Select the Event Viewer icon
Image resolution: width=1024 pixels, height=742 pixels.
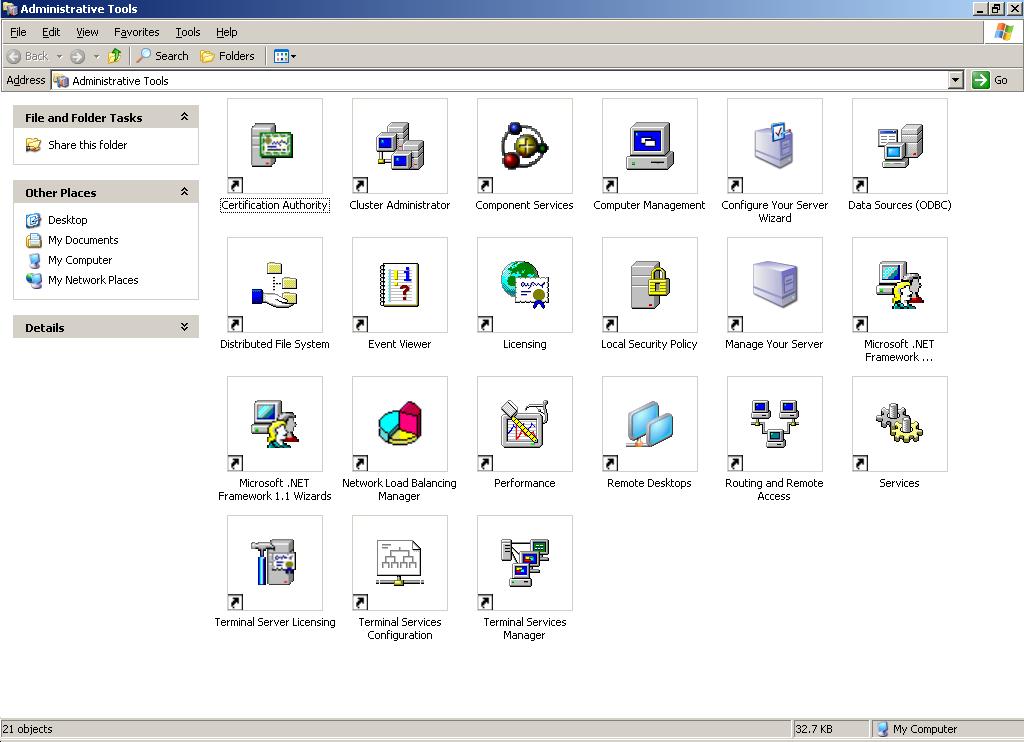coord(400,285)
